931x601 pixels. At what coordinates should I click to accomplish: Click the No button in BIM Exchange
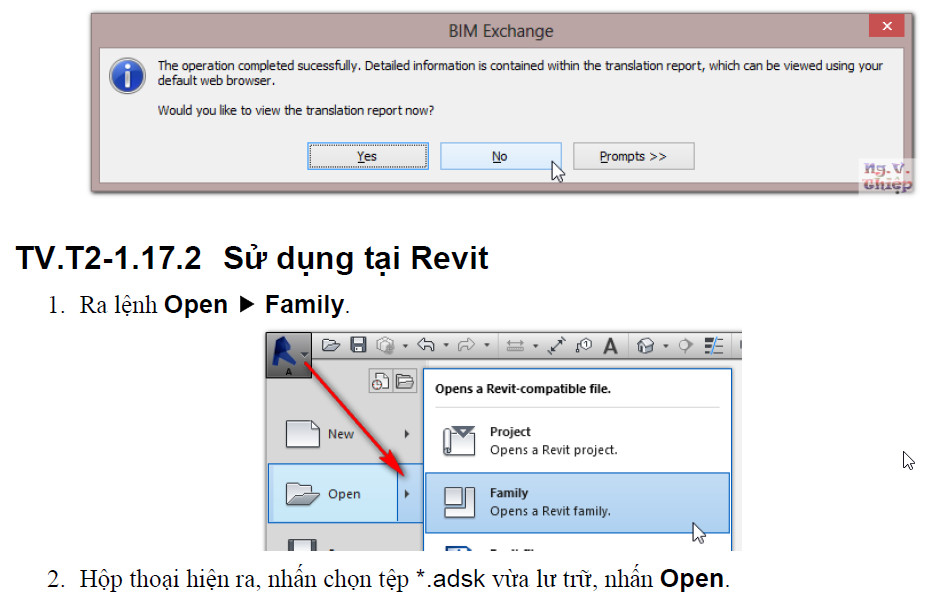point(501,156)
